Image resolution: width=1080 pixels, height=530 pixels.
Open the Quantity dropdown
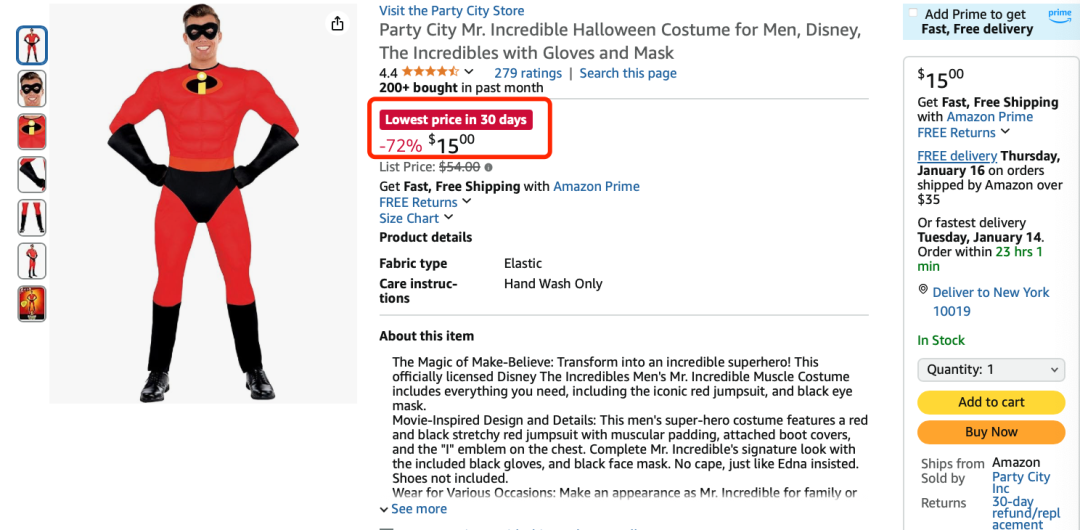[x=991, y=370]
